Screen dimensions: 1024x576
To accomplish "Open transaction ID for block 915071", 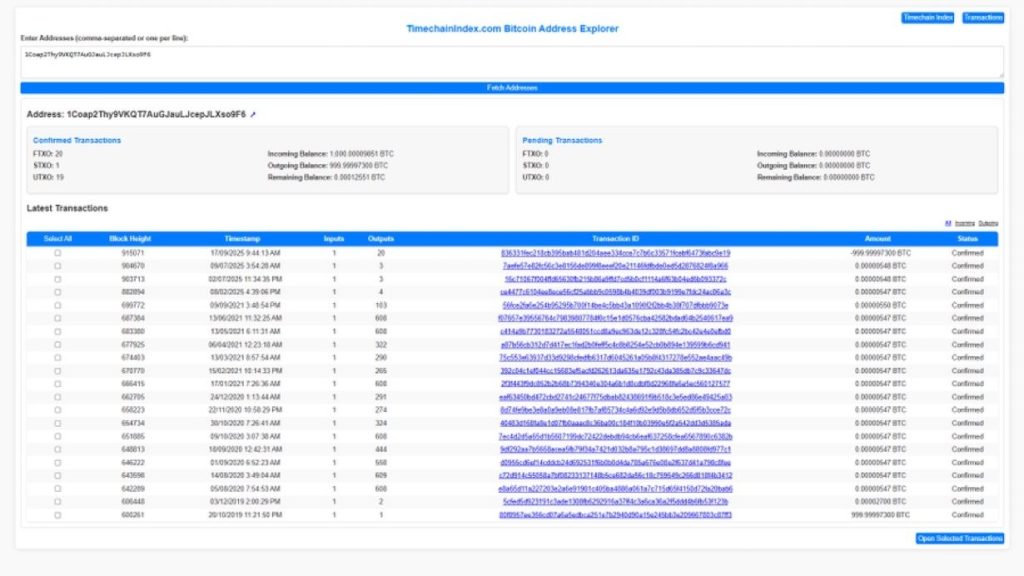I will 615,253.
